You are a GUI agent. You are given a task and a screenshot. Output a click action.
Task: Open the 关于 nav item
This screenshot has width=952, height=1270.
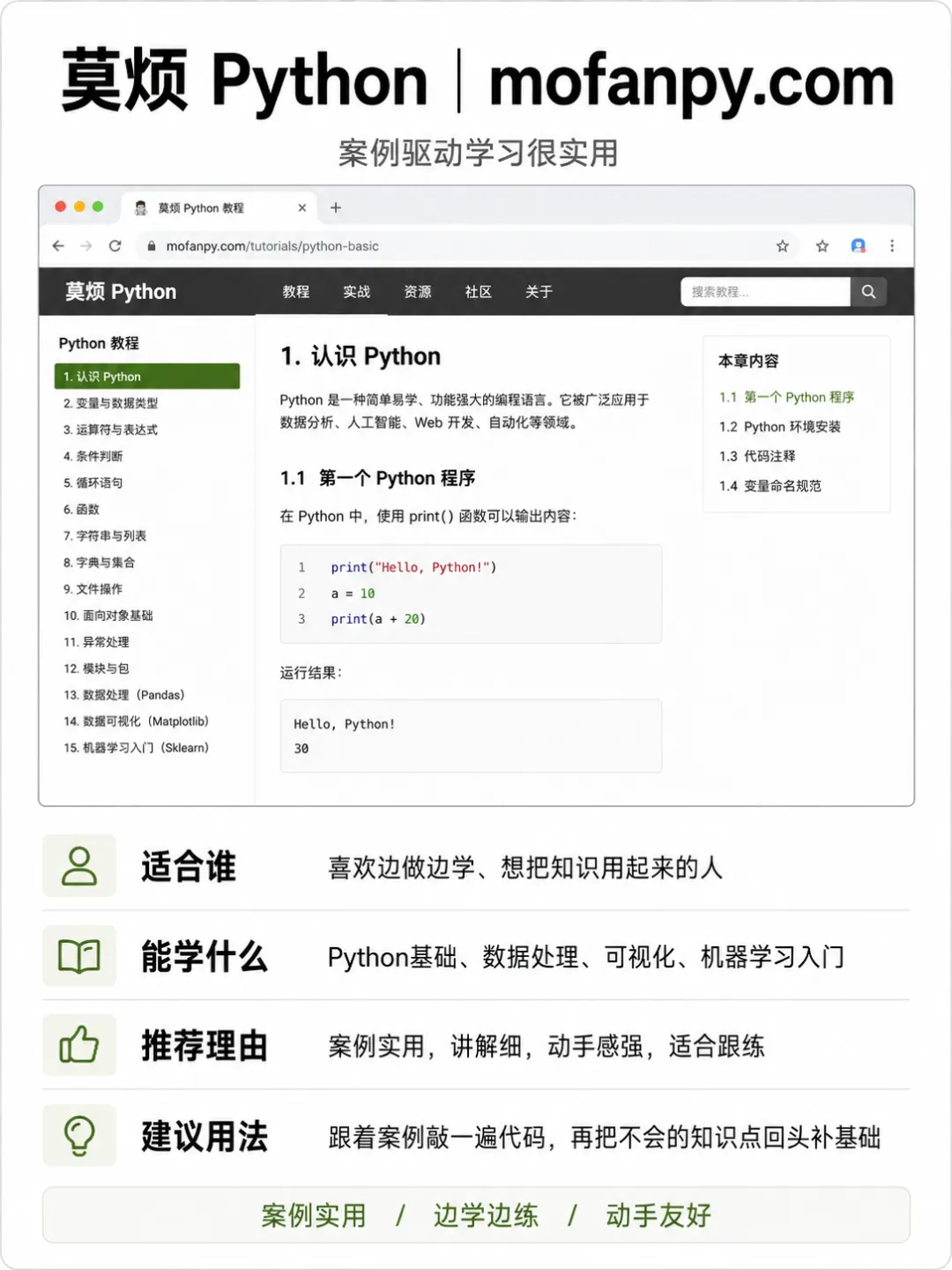[539, 292]
